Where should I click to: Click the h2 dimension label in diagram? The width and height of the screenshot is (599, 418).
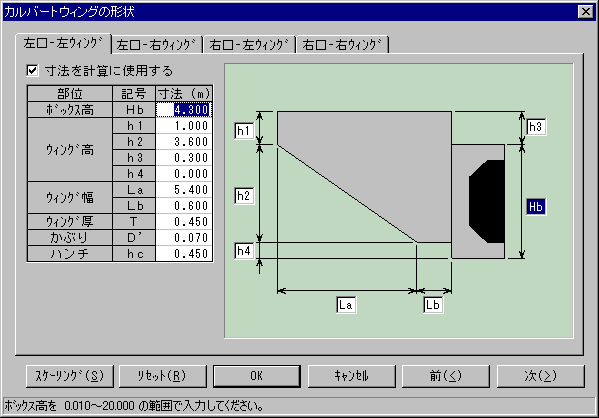244,196
